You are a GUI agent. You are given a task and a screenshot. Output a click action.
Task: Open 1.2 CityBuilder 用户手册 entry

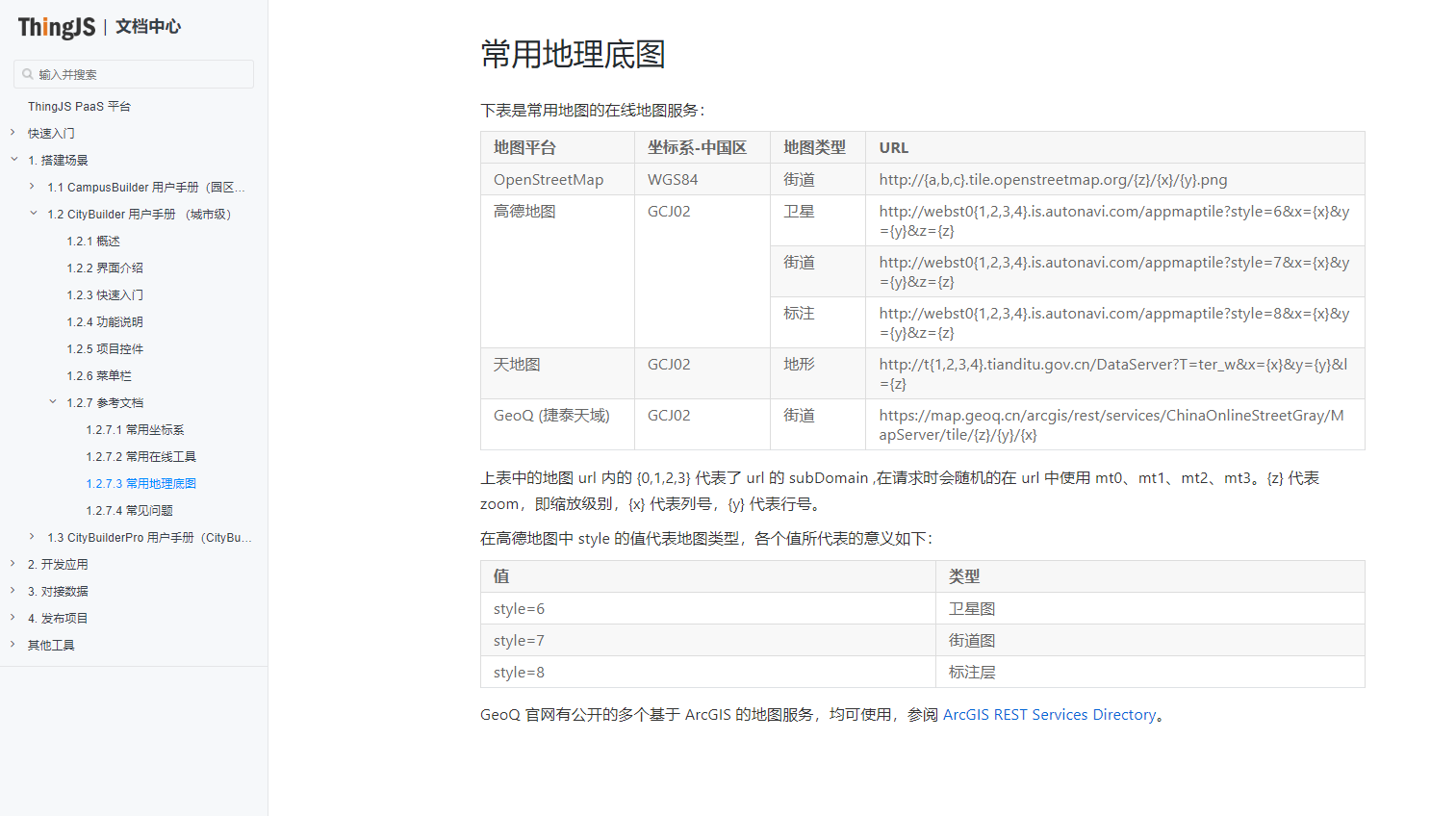(x=140, y=215)
